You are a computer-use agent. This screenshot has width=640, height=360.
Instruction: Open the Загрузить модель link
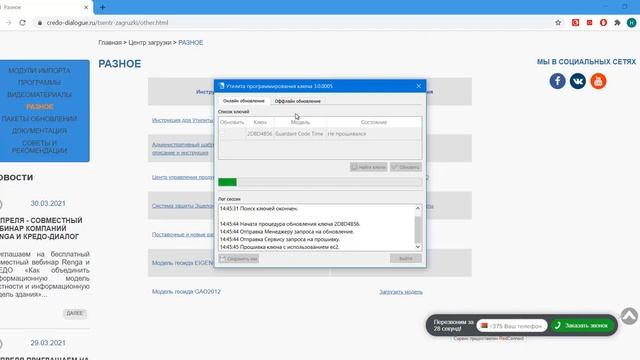[401, 292]
